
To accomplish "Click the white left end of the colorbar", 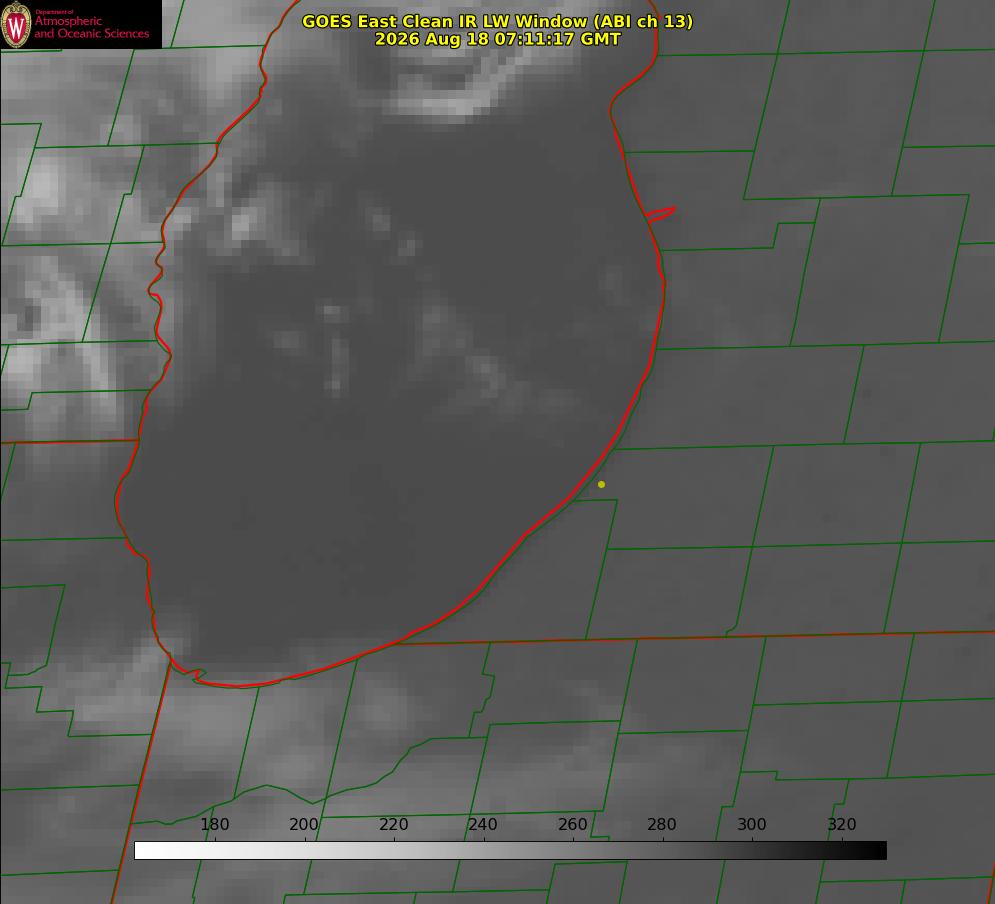I will pyautogui.click(x=146, y=850).
